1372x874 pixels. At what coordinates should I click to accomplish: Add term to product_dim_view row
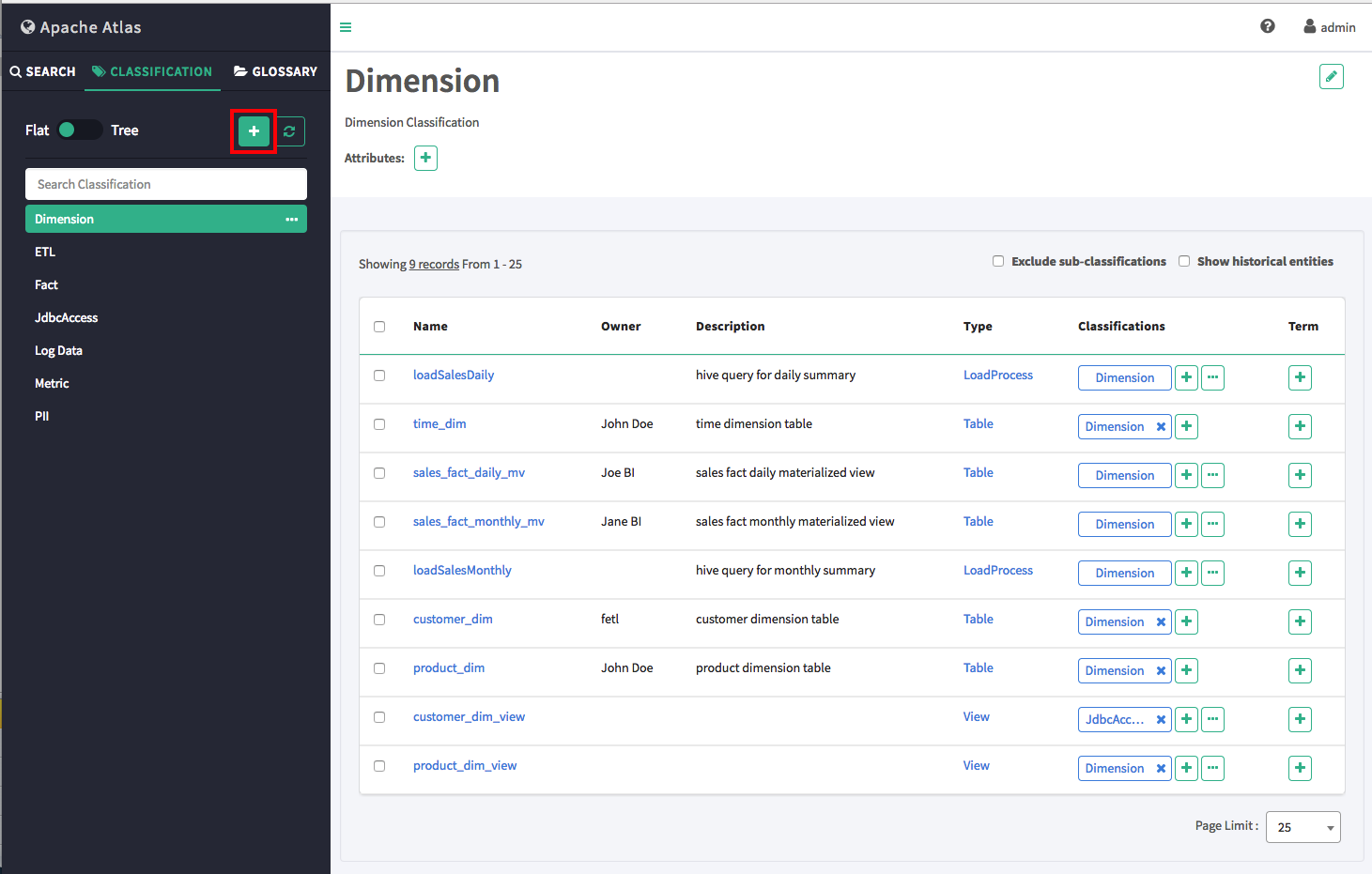click(1300, 768)
